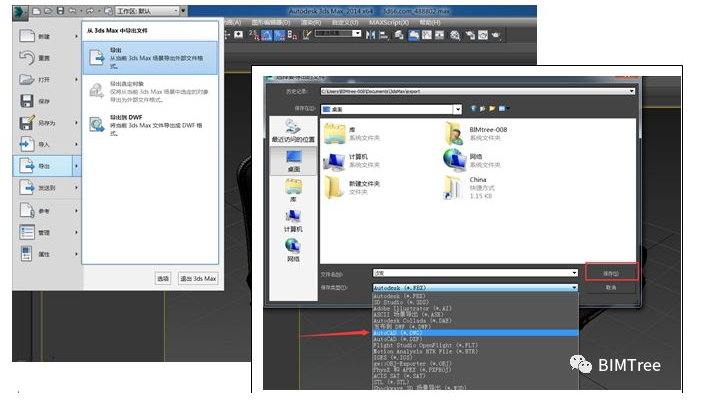Screen dimensions: 702x401
Task: Click the Schematic View toolbar icon
Action: pyautogui.click(x=440, y=34)
